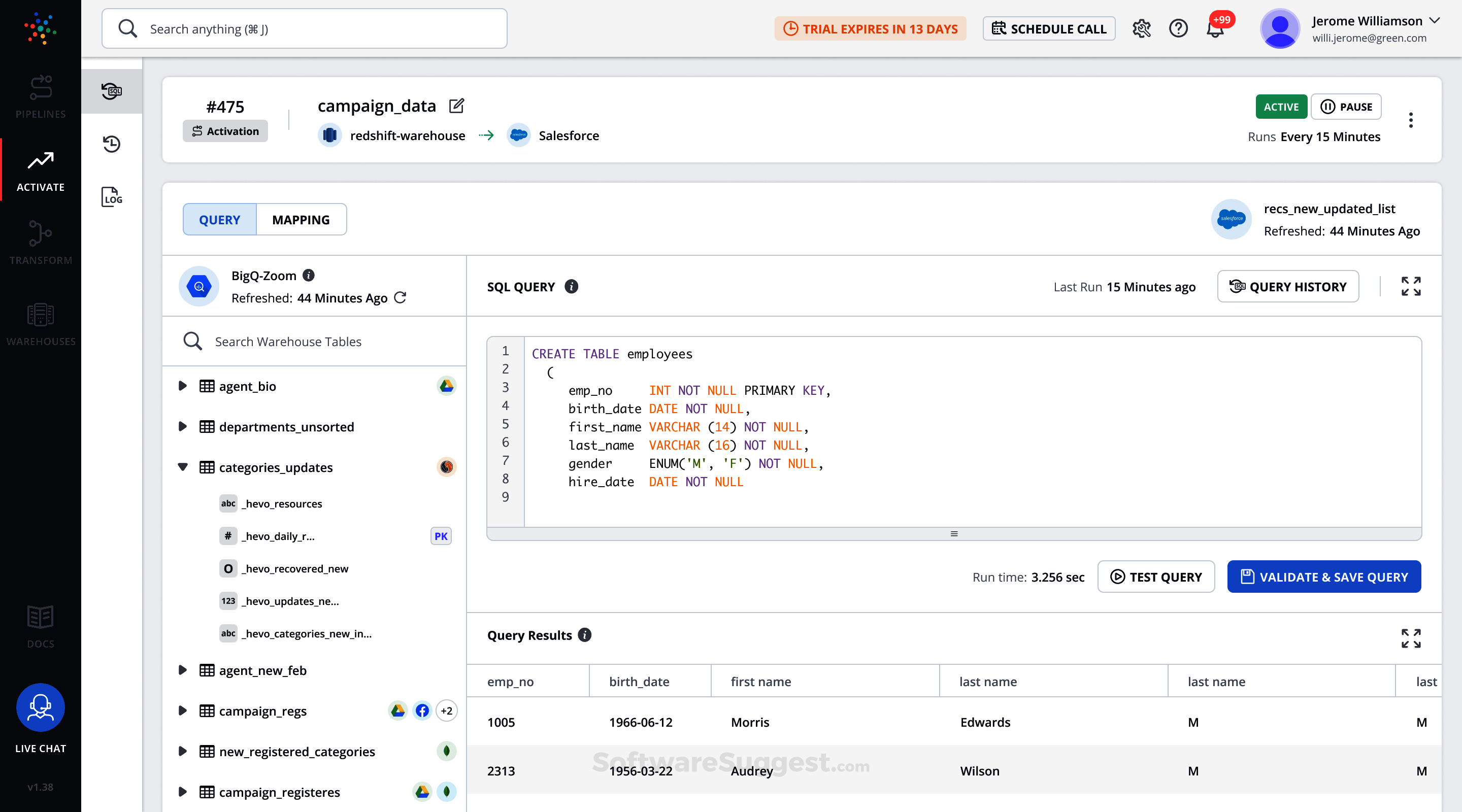
Task: Pause the campaign_data activation
Action: point(1346,106)
